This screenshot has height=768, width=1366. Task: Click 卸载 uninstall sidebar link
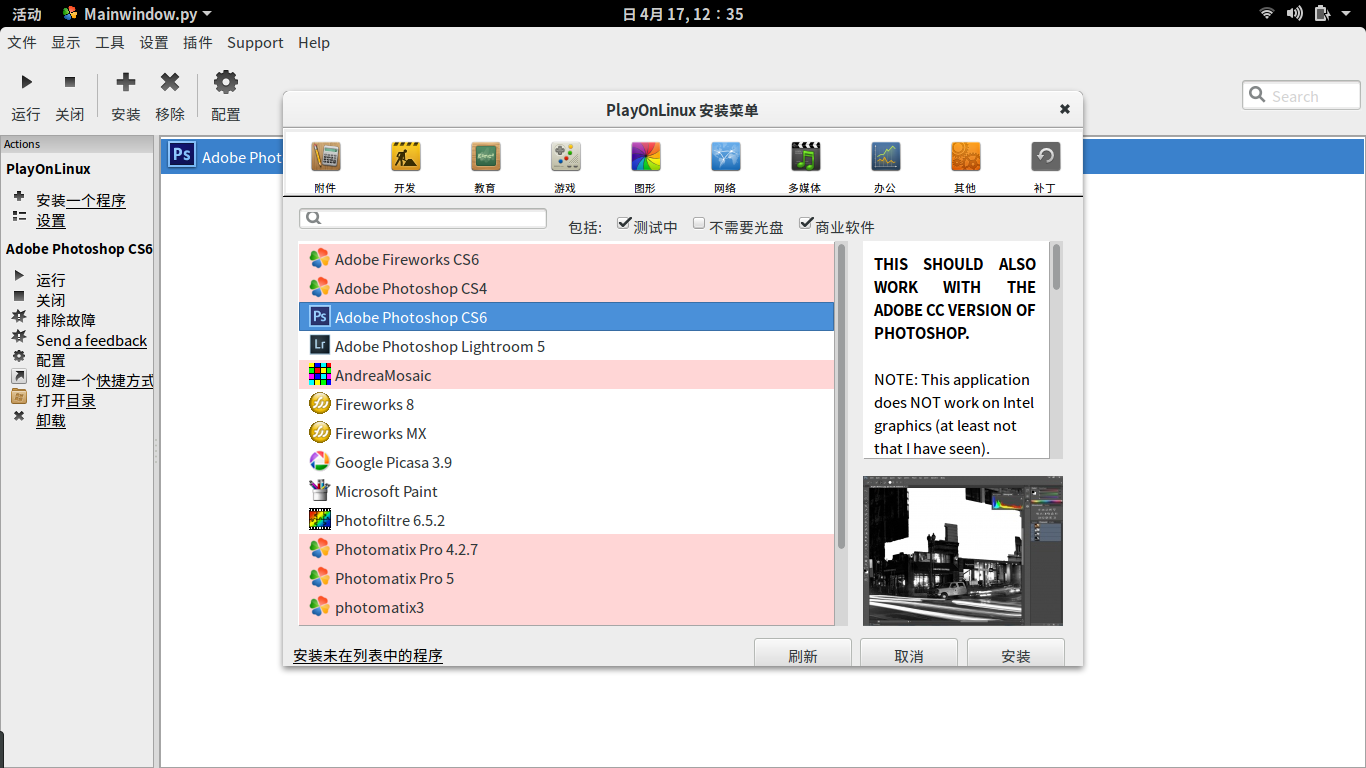coord(51,420)
